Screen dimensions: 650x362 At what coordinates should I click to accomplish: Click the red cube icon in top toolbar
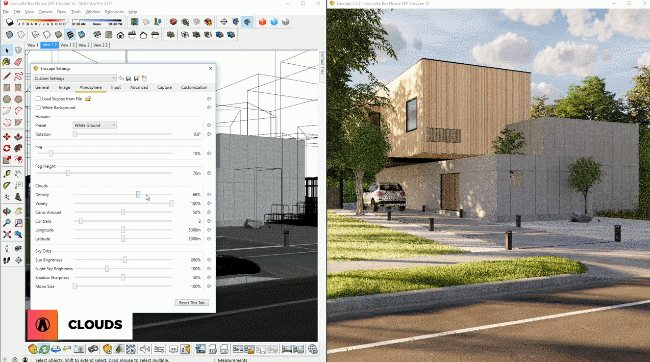[262, 22]
